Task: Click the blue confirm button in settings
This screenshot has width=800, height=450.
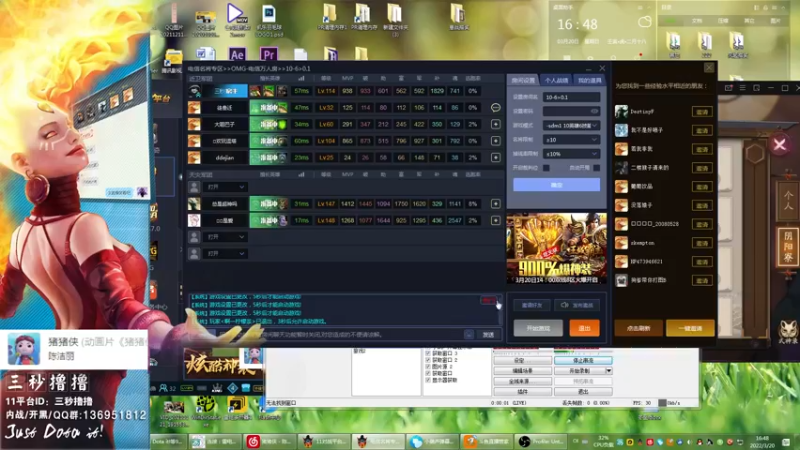Action: 556,185
